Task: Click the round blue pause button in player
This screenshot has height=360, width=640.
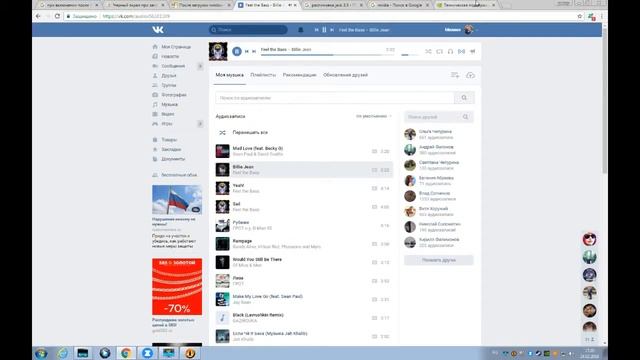Action: [237, 51]
